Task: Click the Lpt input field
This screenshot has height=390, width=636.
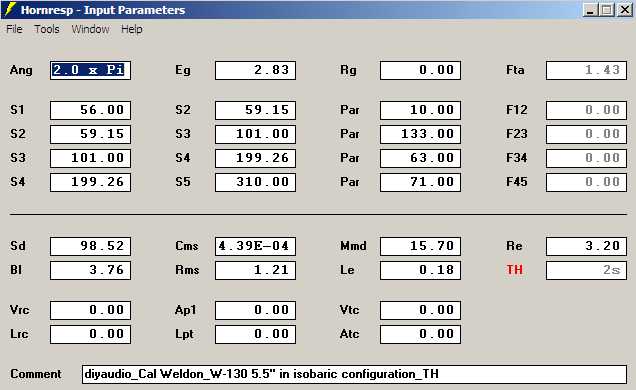Action: pyautogui.click(x=256, y=334)
